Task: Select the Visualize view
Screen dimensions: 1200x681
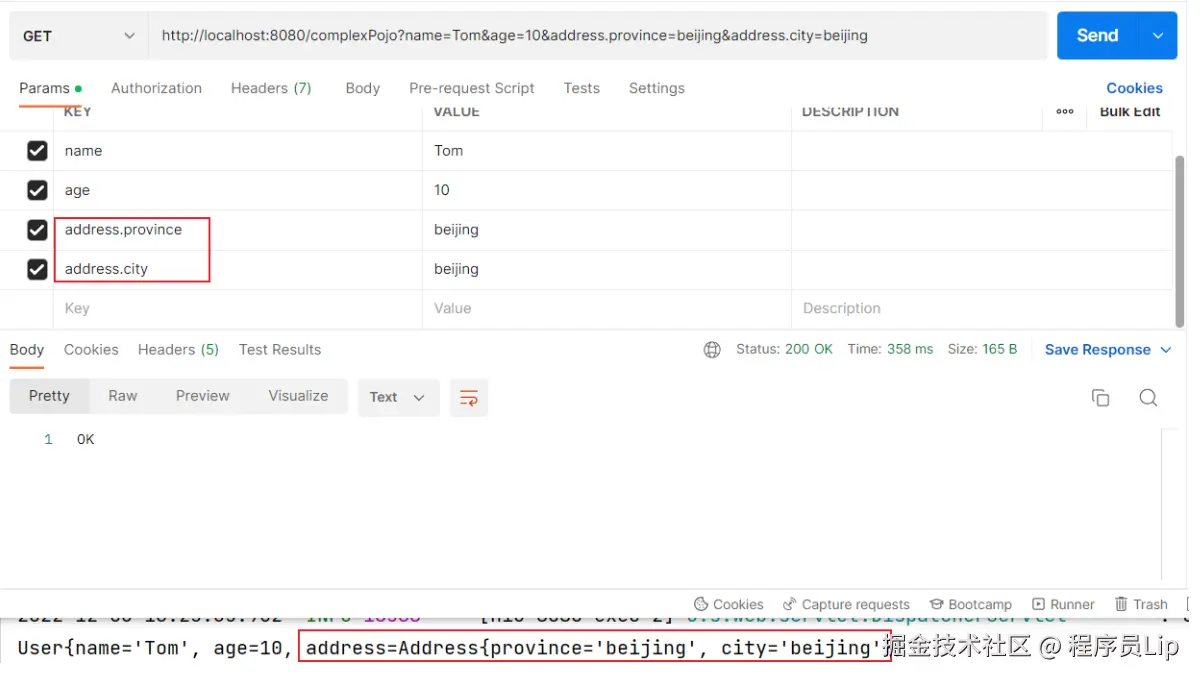Action: coord(298,396)
